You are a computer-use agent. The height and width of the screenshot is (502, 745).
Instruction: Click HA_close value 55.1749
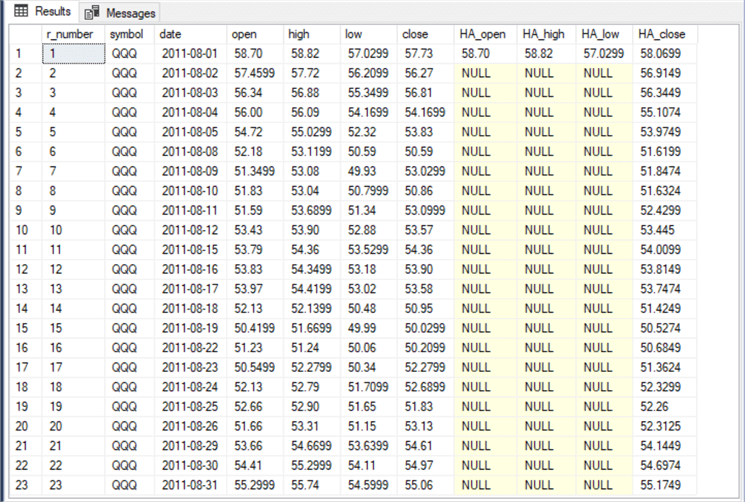(665, 485)
